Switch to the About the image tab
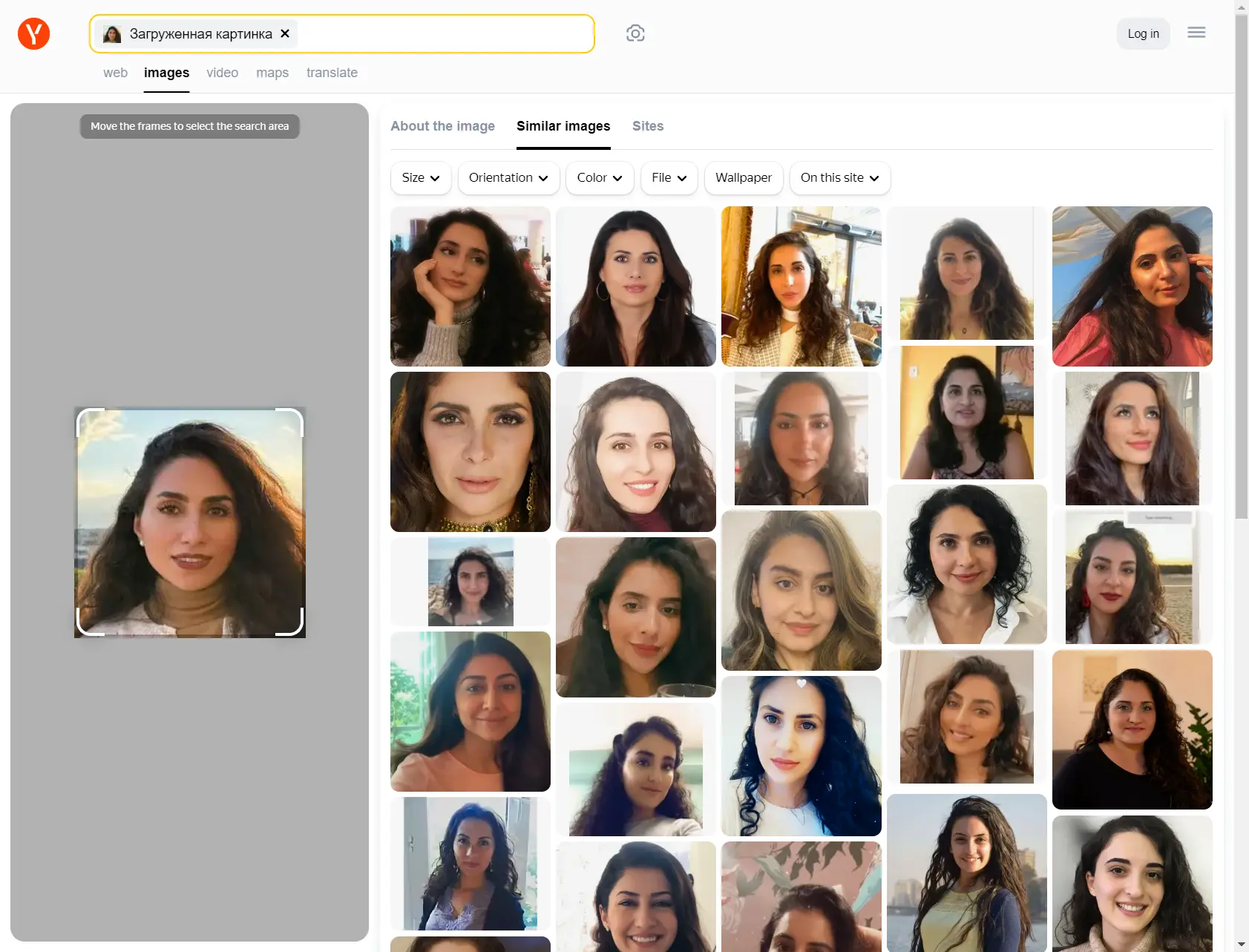This screenshot has width=1249, height=952. click(x=442, y=126)
